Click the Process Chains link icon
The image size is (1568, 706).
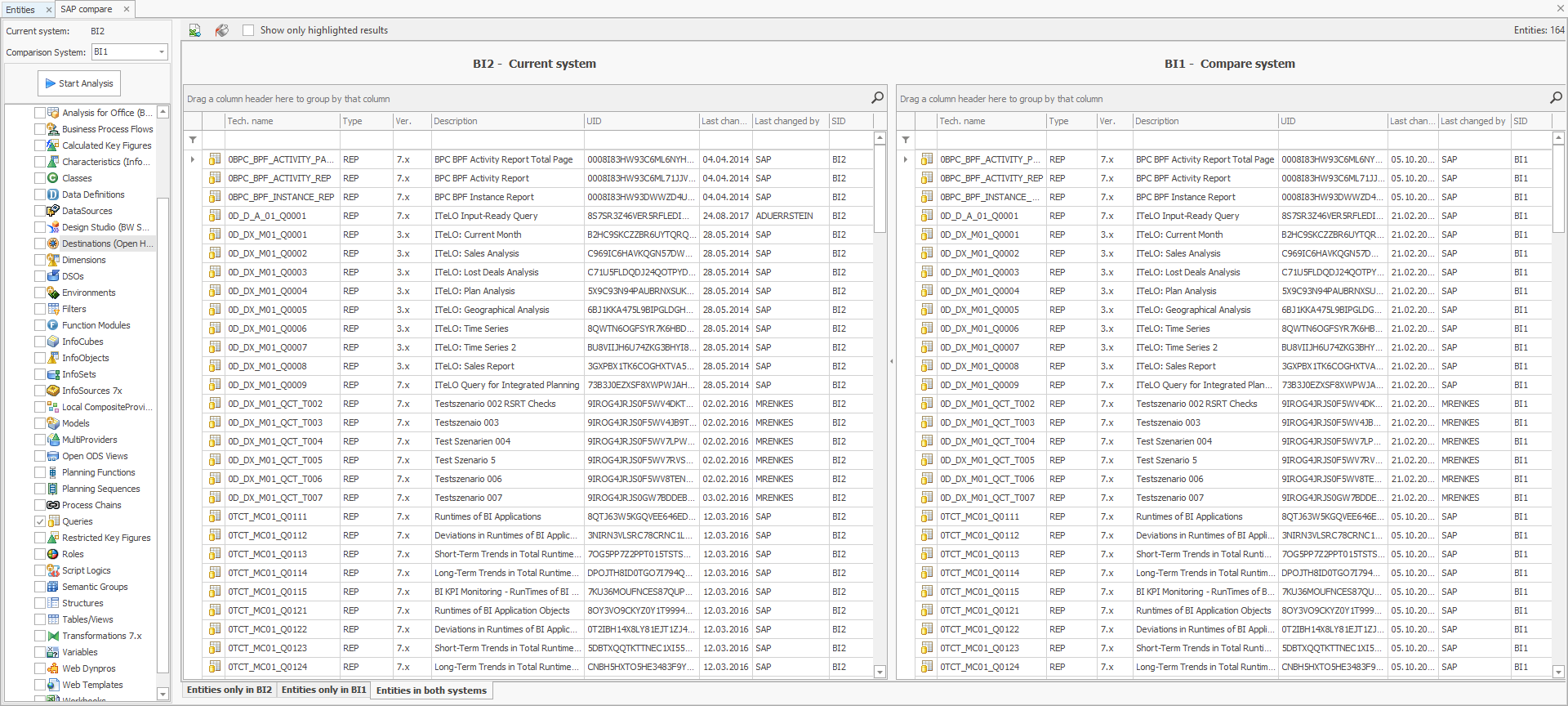(x=53, y=505)
